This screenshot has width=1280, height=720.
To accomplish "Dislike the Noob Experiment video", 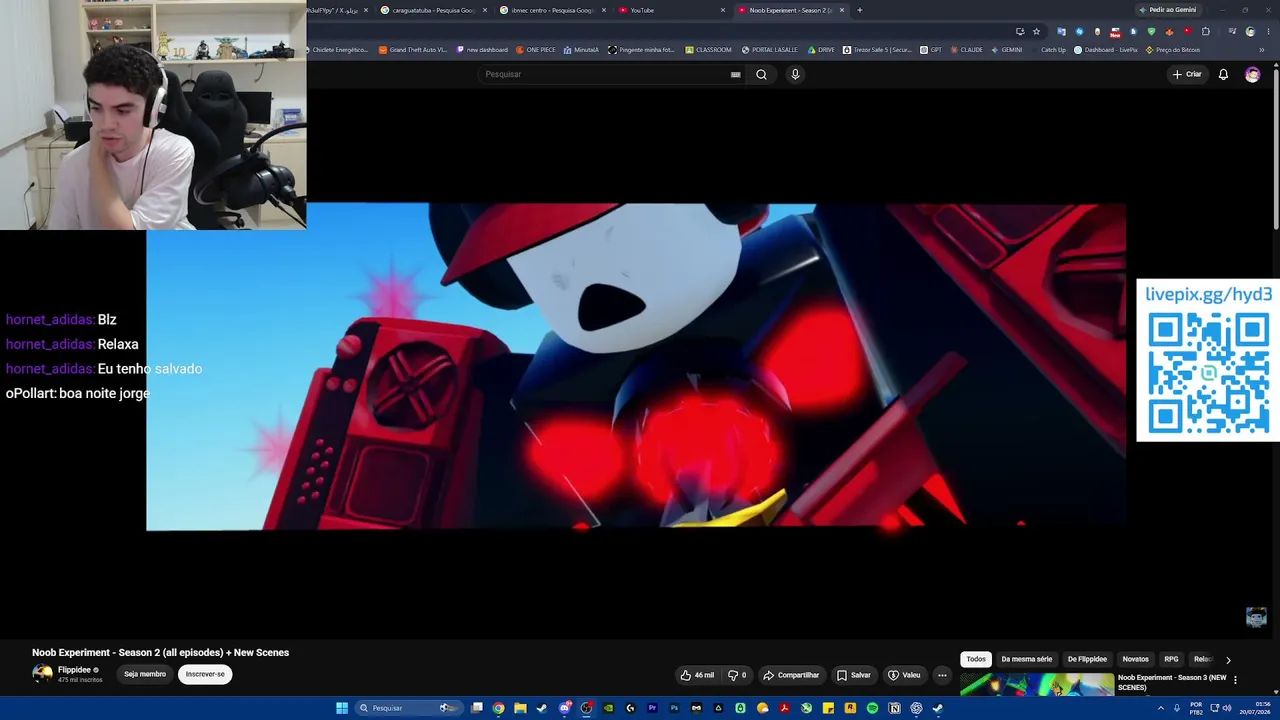I will [x=737, y=675].
